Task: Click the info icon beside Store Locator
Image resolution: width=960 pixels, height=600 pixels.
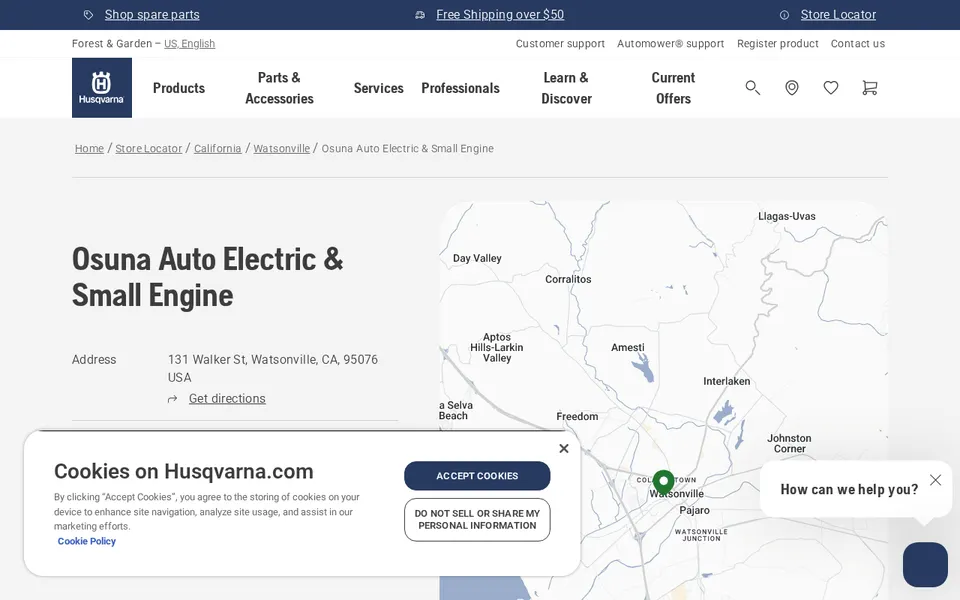Action: point(784,15)
